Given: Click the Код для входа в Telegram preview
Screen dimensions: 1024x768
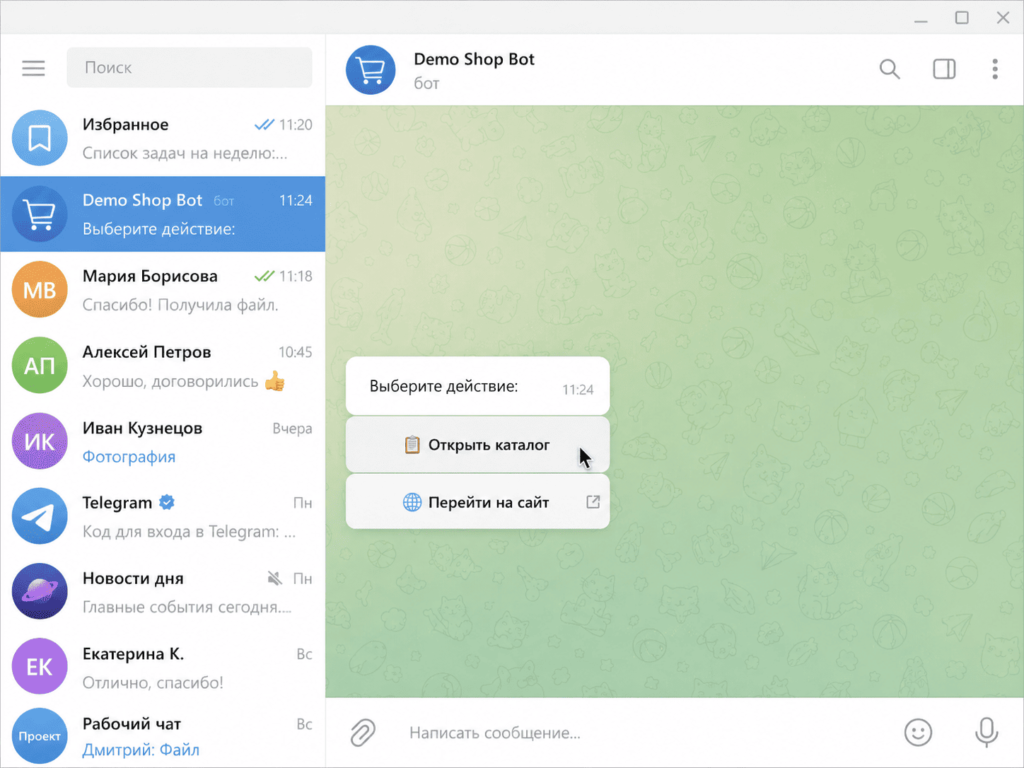Looking at the screenshot, I should [x=189, y=532].
